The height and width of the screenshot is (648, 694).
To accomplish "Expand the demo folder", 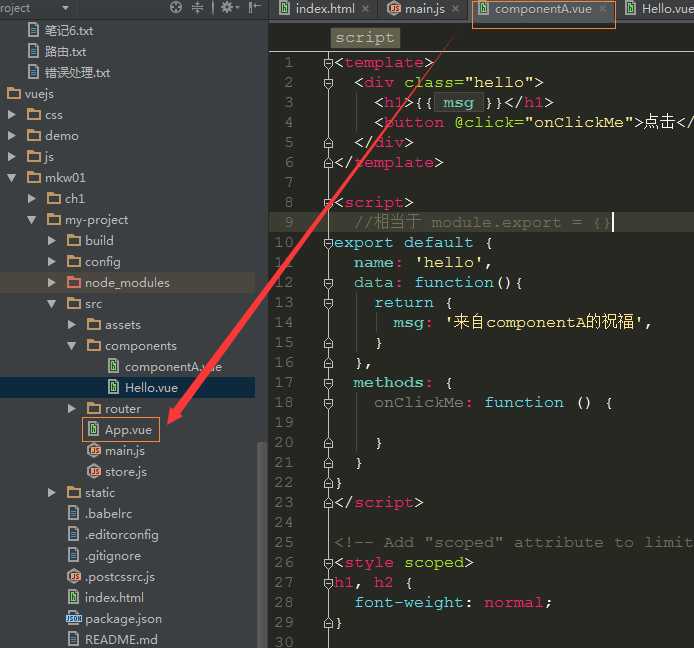I will coord(12,135).
